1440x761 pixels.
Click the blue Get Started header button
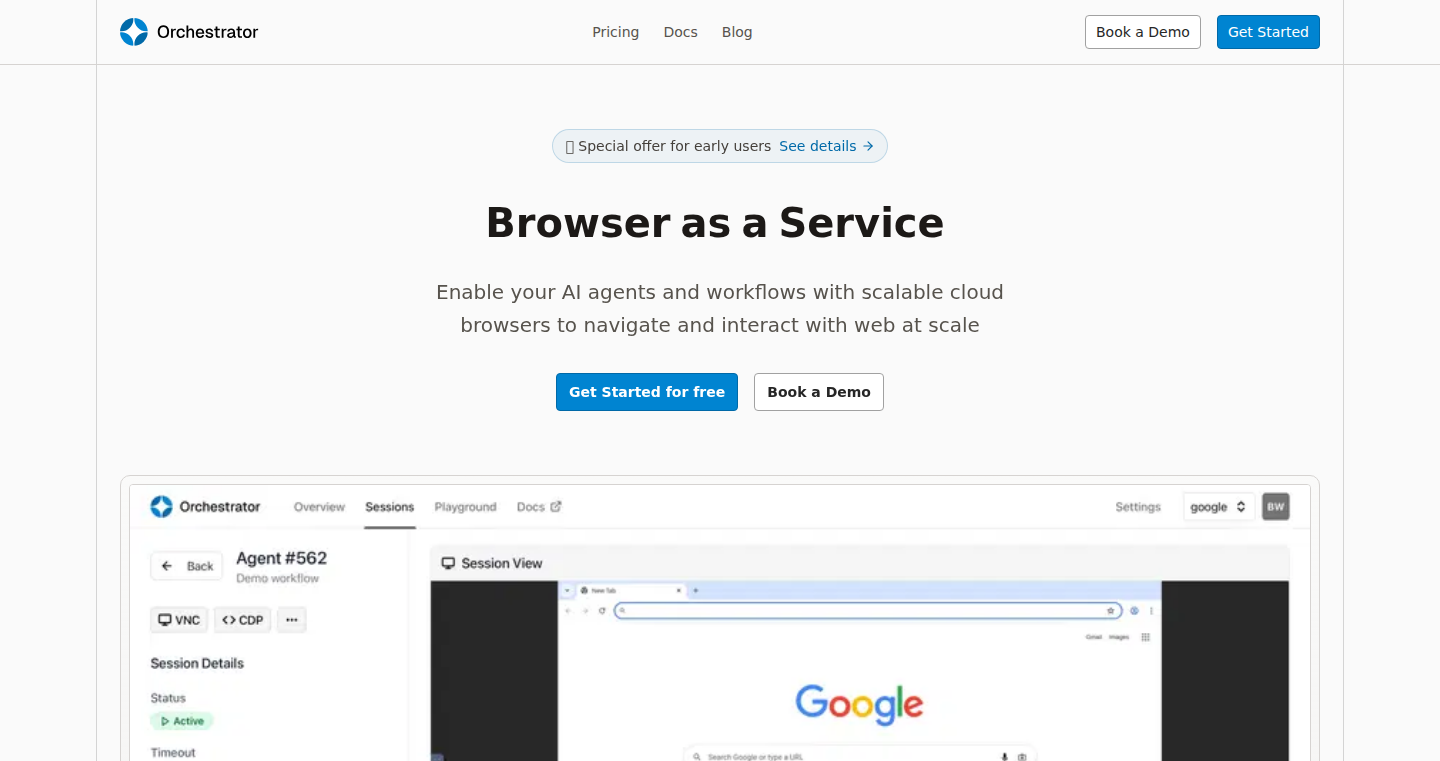pos(1268,32)
